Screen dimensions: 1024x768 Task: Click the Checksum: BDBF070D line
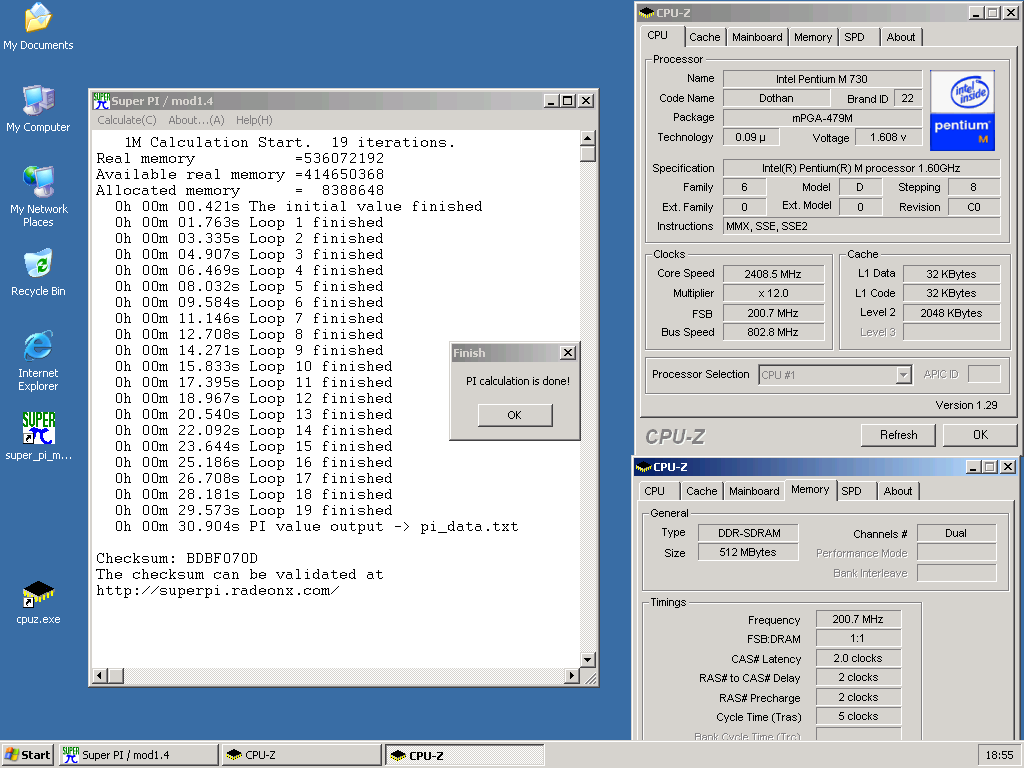(x=177, y=558)
